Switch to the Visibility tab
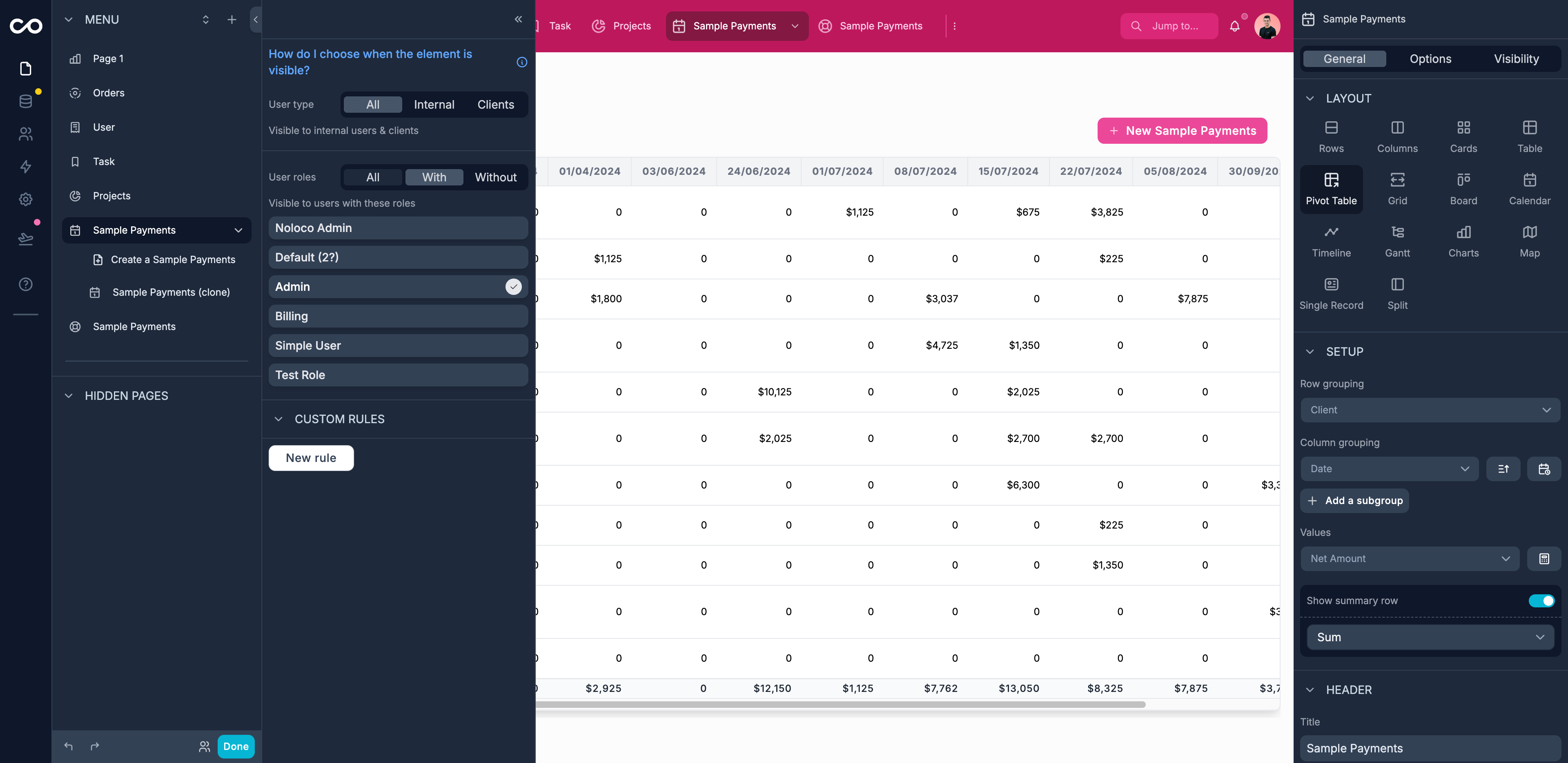The height and width of the screenshot is (763, 1568). tap(1516, 58)
